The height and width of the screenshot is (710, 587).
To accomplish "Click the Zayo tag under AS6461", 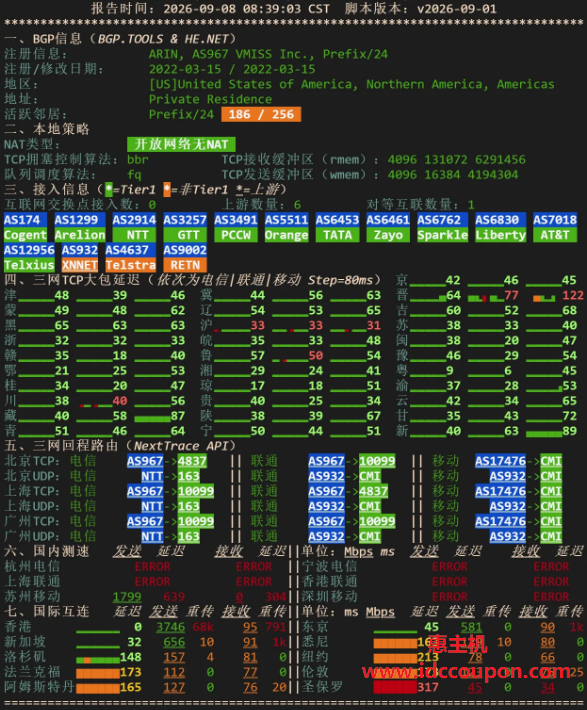I will click(x=388, y=235).
